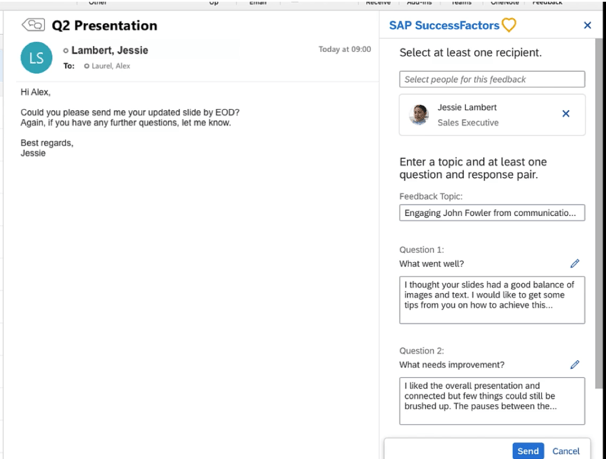This screenshot has height=459, width=606.
Task: Edit Question 1 with pencil icon
Action: click(x=575, y=264)
